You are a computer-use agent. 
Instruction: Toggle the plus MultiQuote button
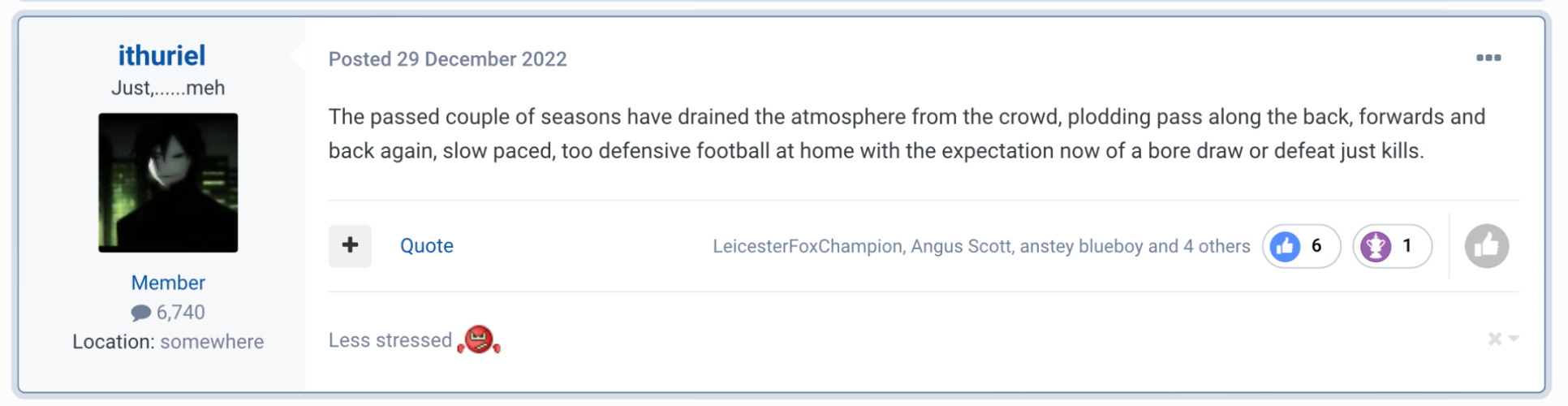click(350, 245)
